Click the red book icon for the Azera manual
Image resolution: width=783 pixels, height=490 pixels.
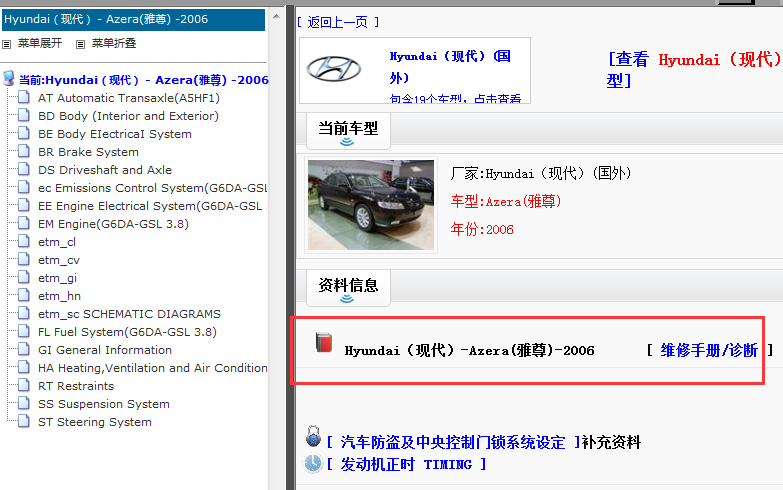pos(324,343)
